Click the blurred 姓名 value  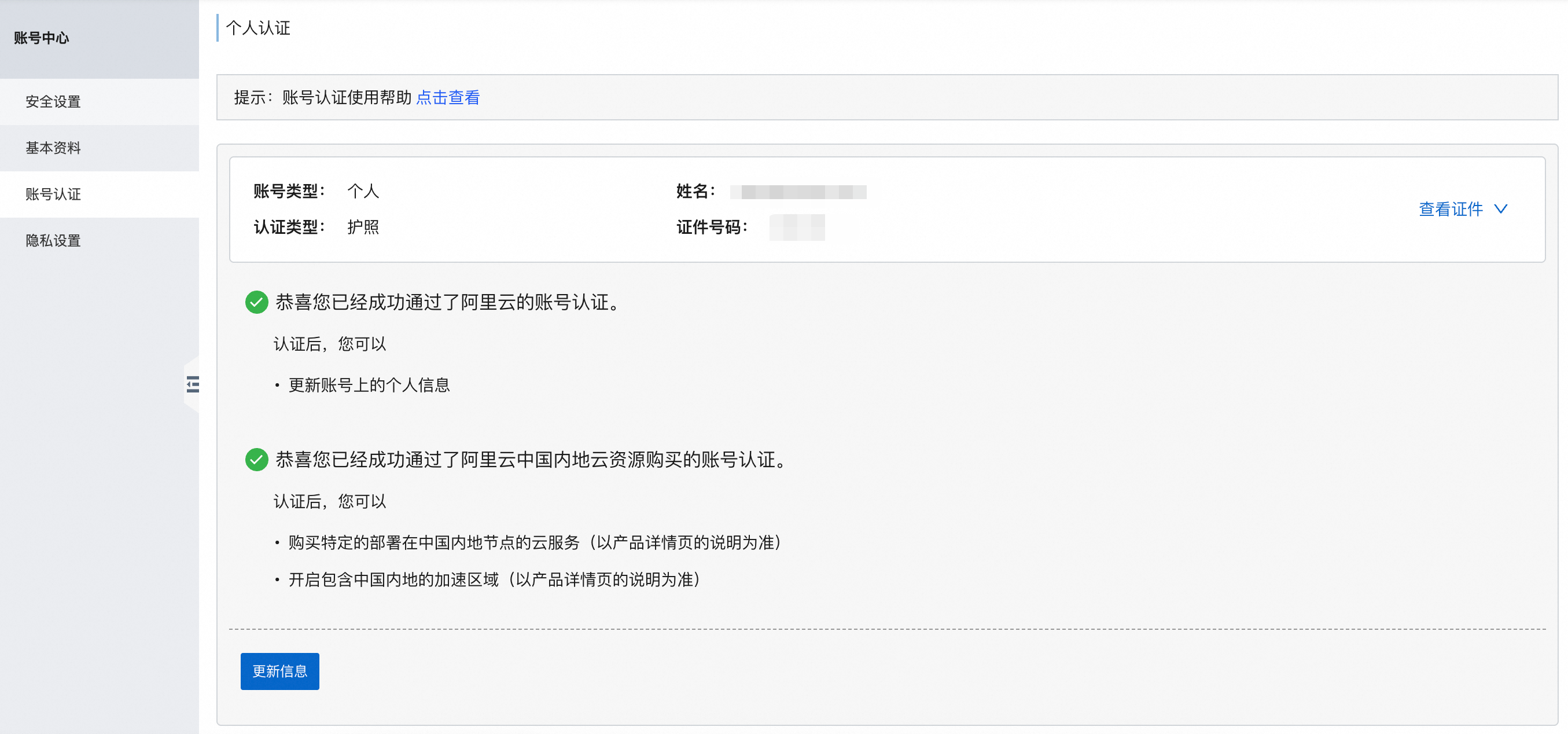point(797,192)
